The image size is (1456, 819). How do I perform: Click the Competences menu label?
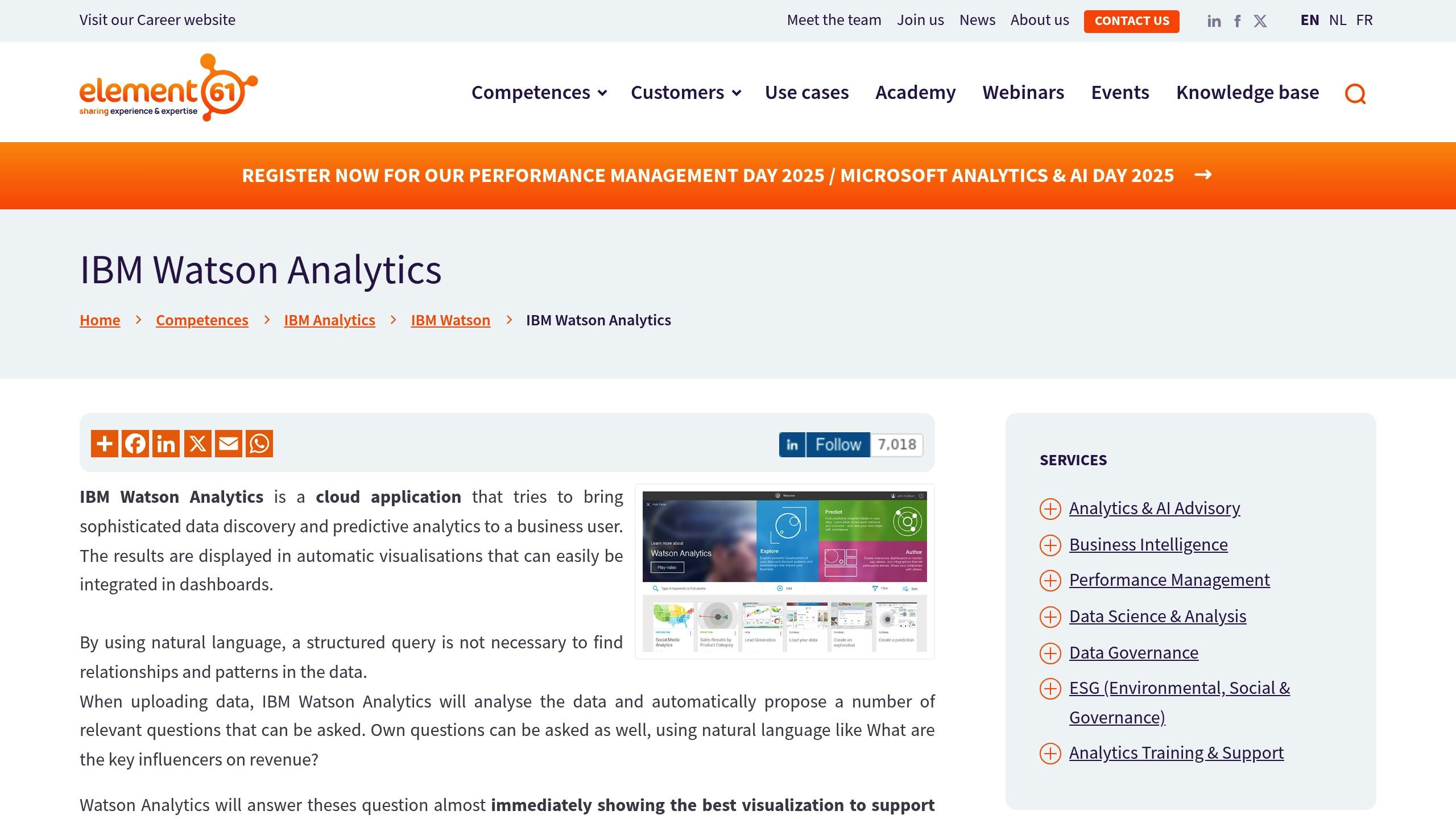click(531, 92)
